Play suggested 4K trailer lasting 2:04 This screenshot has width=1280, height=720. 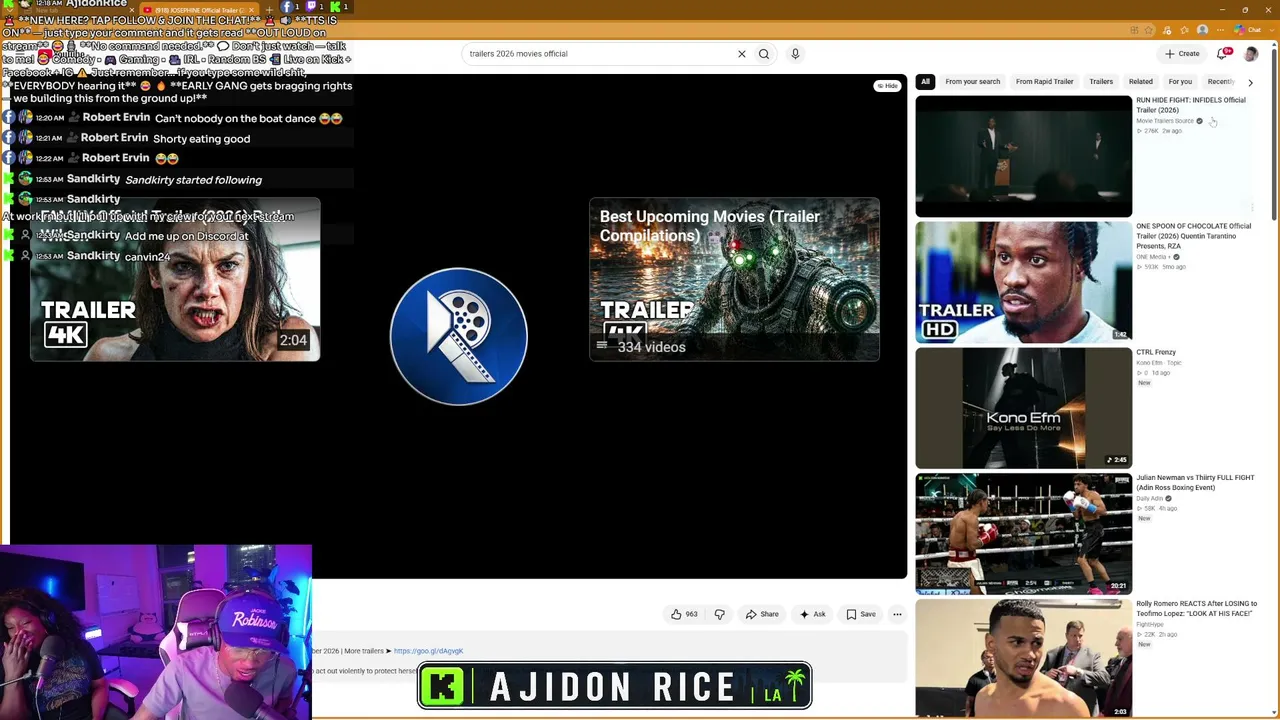(175, 279)
